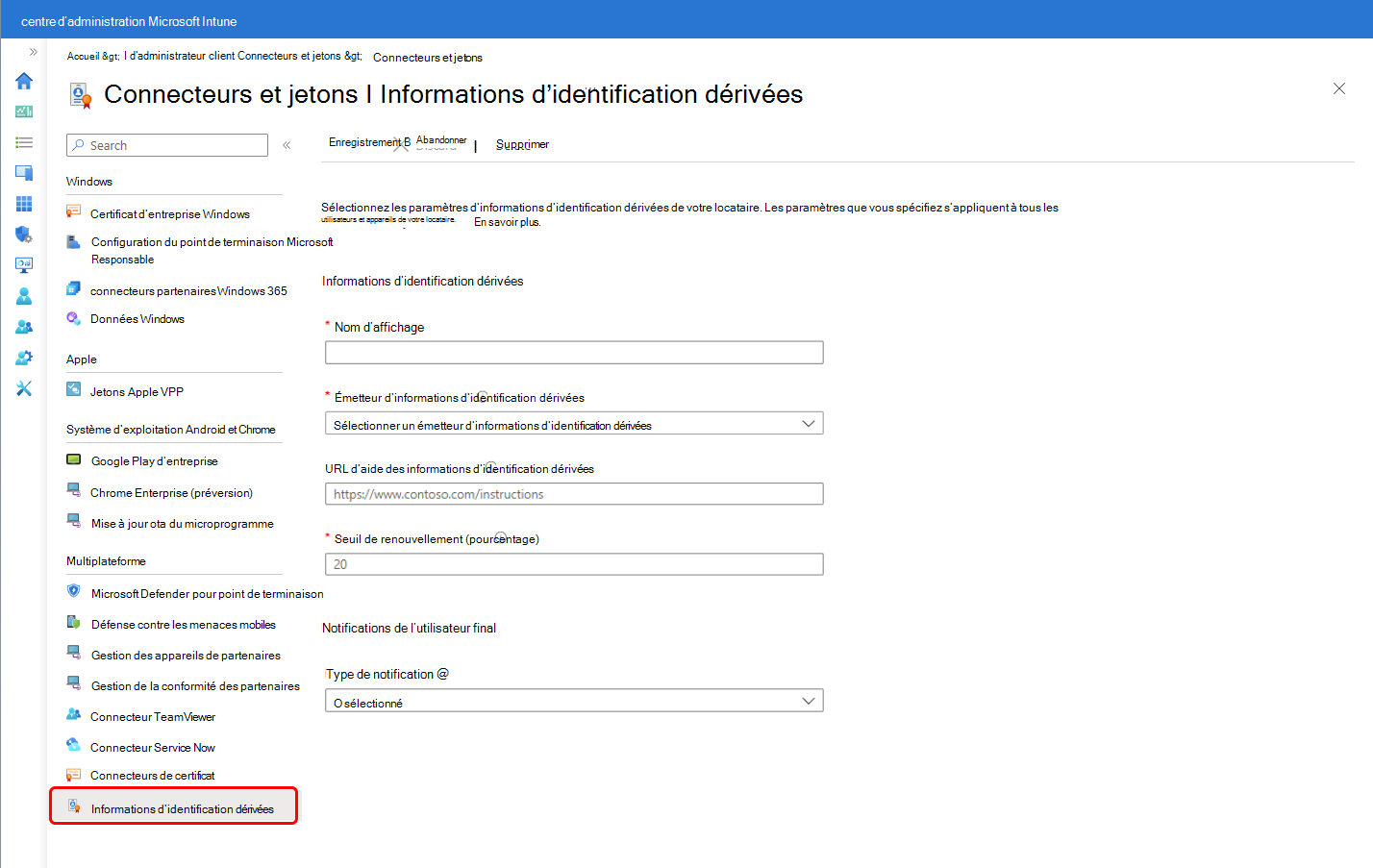Open the Devices icon in the left rail

(24, 173)
